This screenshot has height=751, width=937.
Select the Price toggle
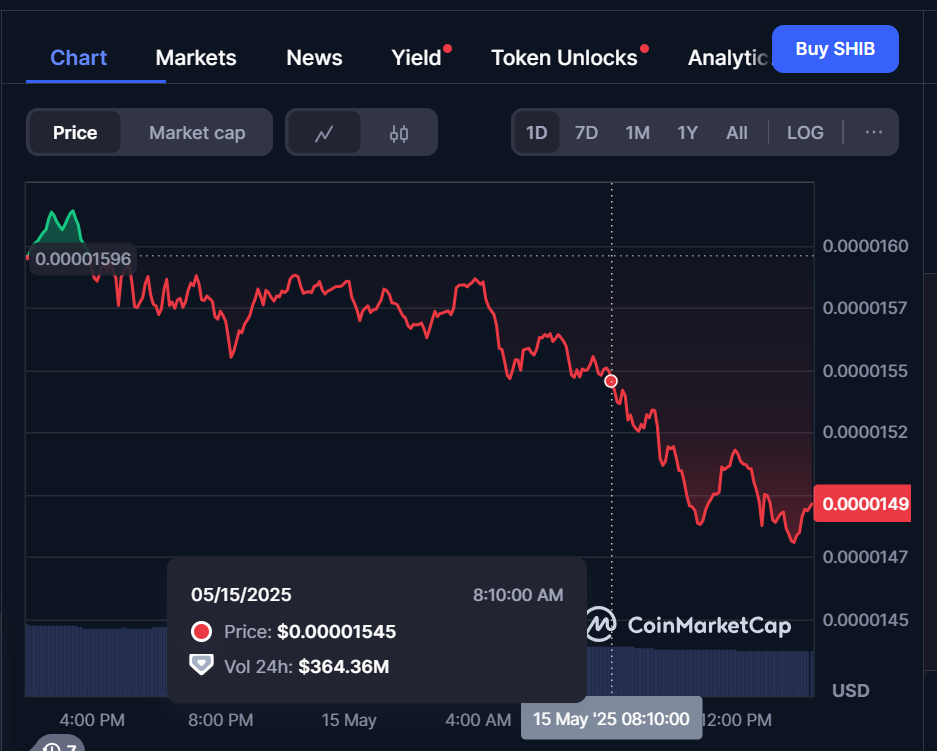(75, 133)
